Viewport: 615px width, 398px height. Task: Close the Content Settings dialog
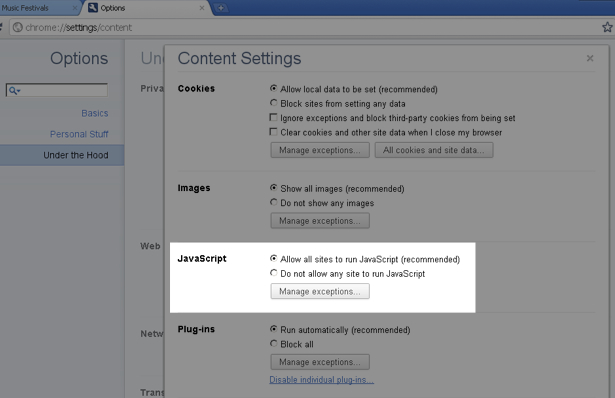590,58
